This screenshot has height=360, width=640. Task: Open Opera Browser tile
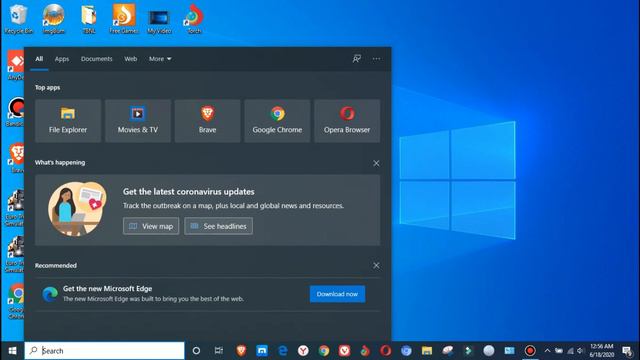[x=347, y=121]
